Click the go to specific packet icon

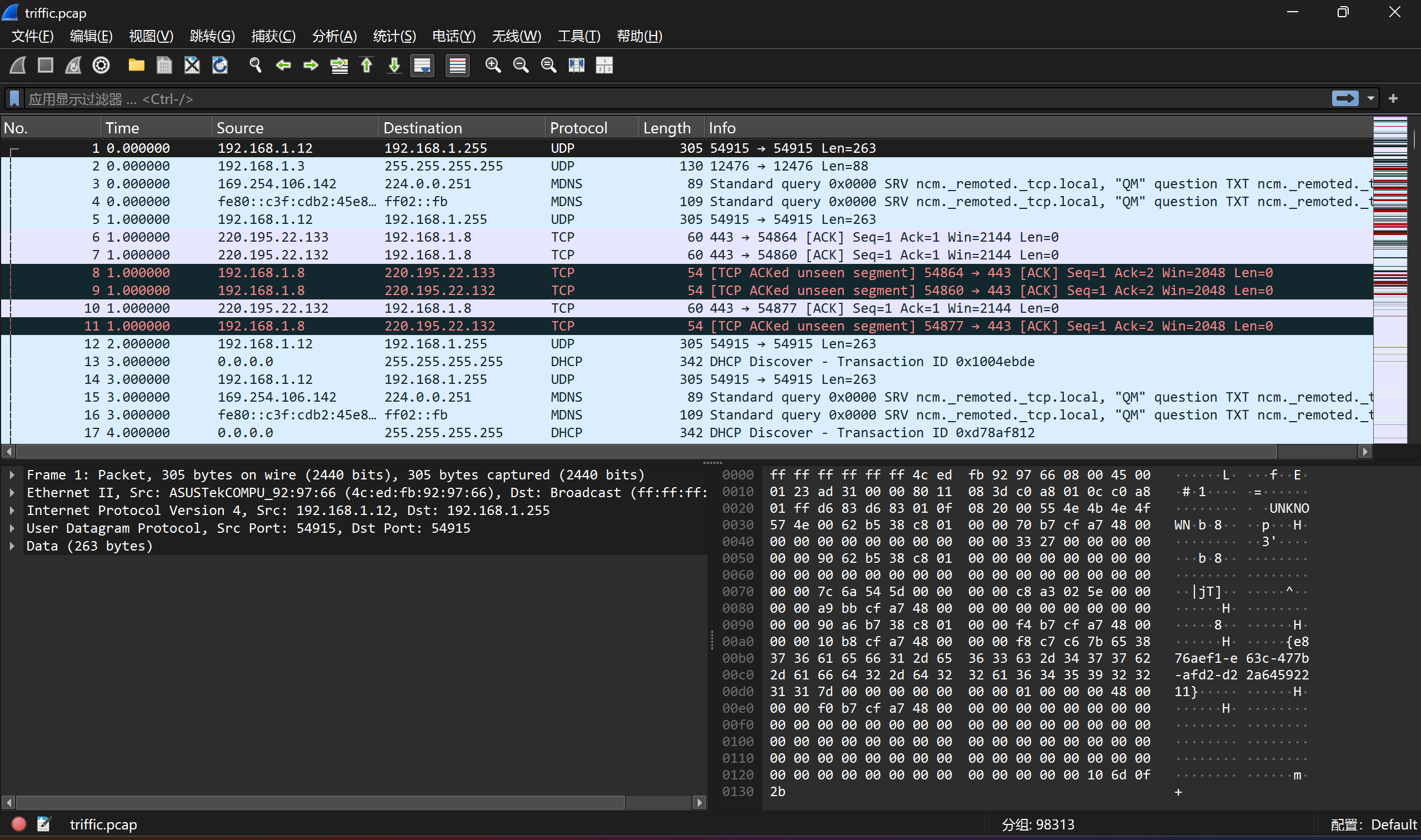(x=339, y=65)
